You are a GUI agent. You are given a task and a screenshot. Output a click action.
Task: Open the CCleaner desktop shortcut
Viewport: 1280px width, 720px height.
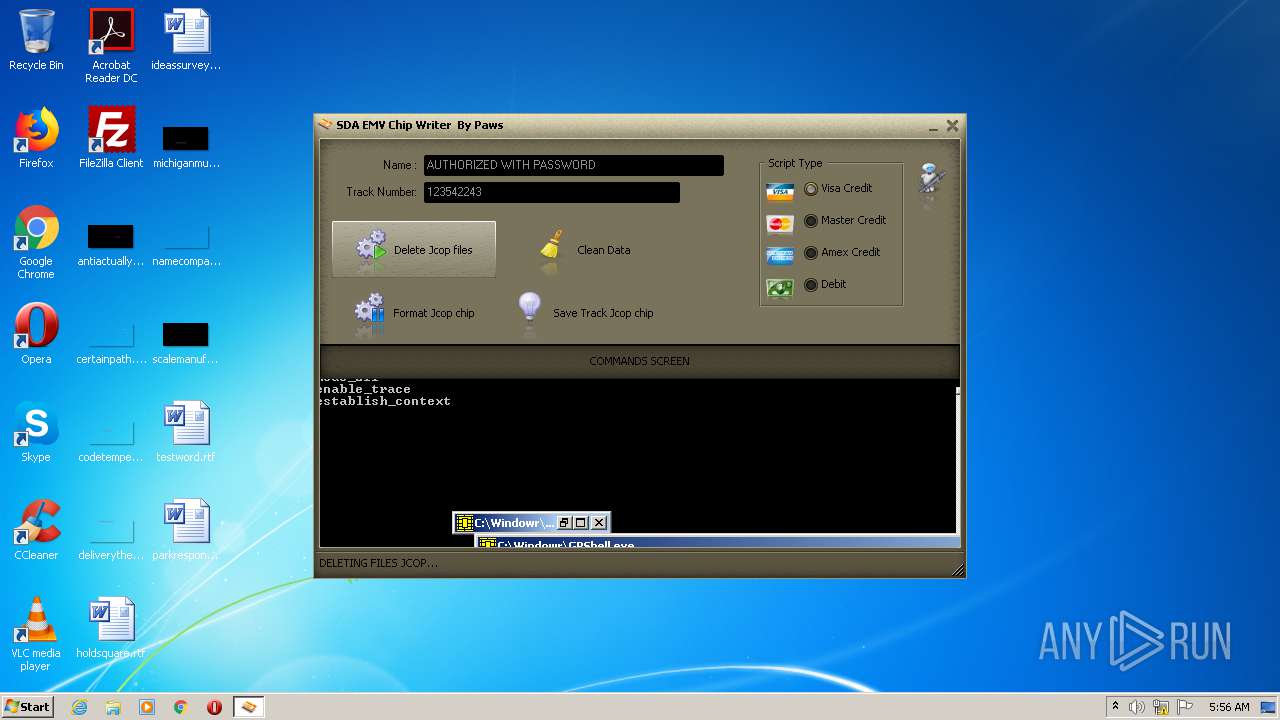36,530
